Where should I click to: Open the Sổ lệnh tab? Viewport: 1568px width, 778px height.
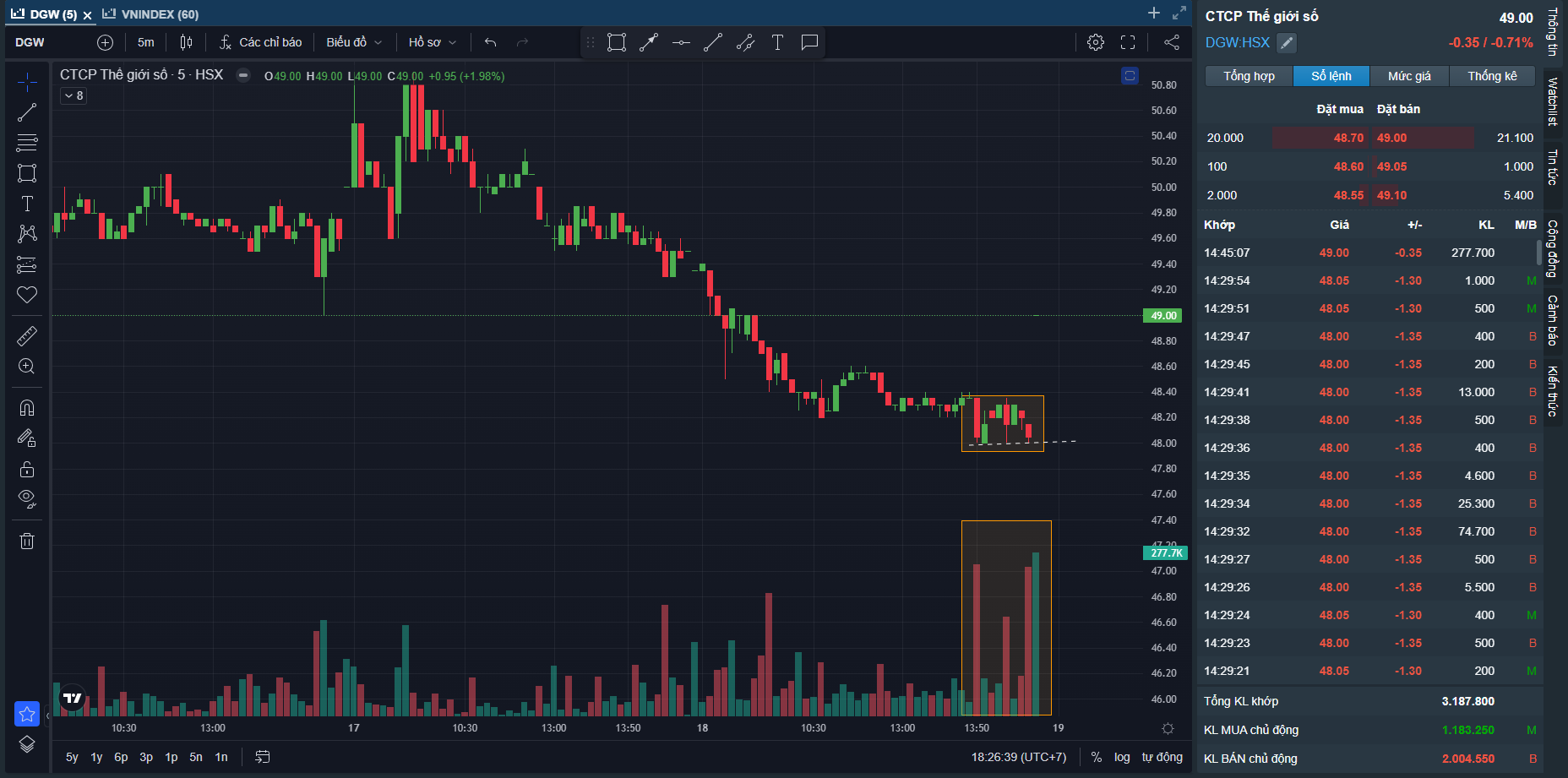(x=1331, y=76)
